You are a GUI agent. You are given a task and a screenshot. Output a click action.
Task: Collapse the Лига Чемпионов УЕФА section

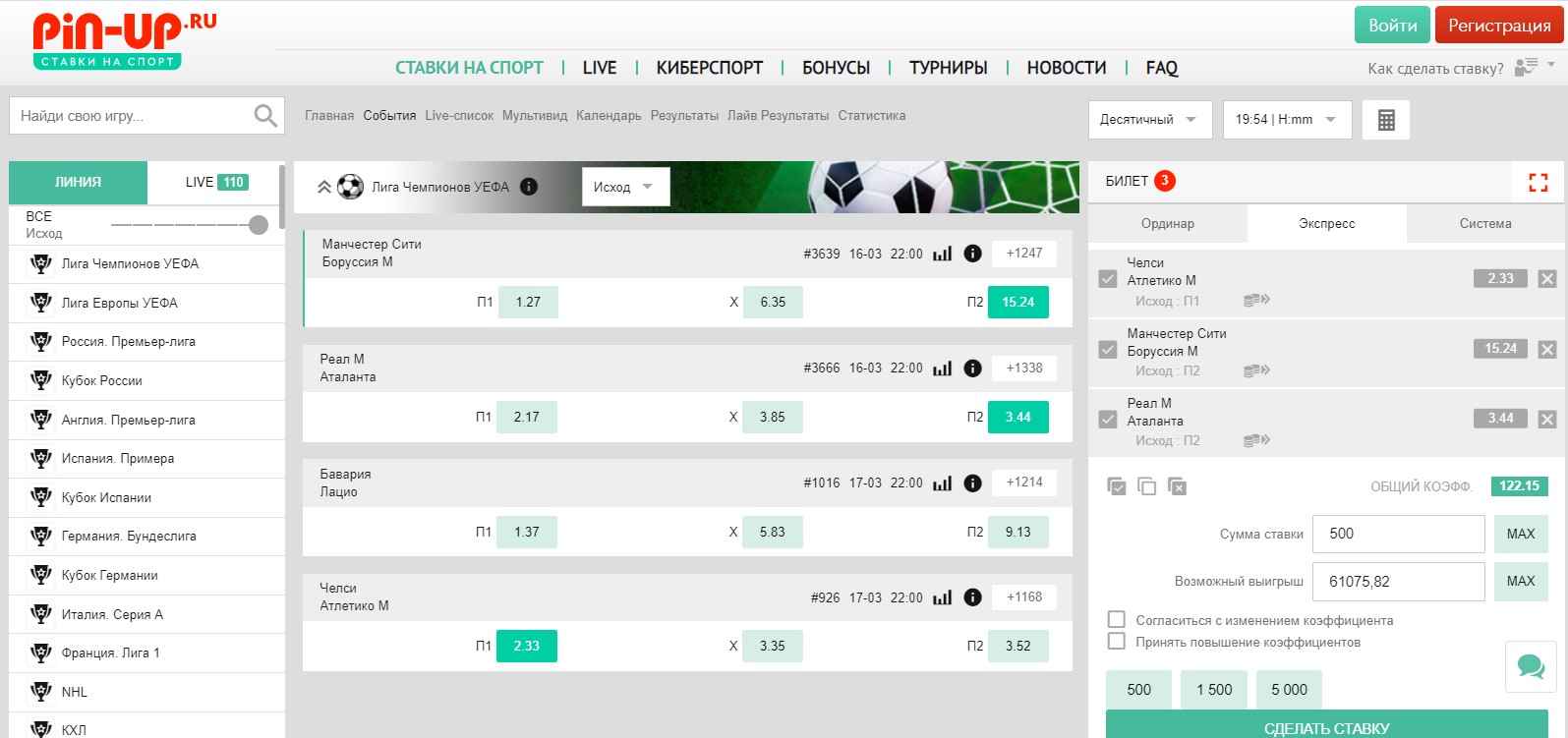click(x=323, y=187)
